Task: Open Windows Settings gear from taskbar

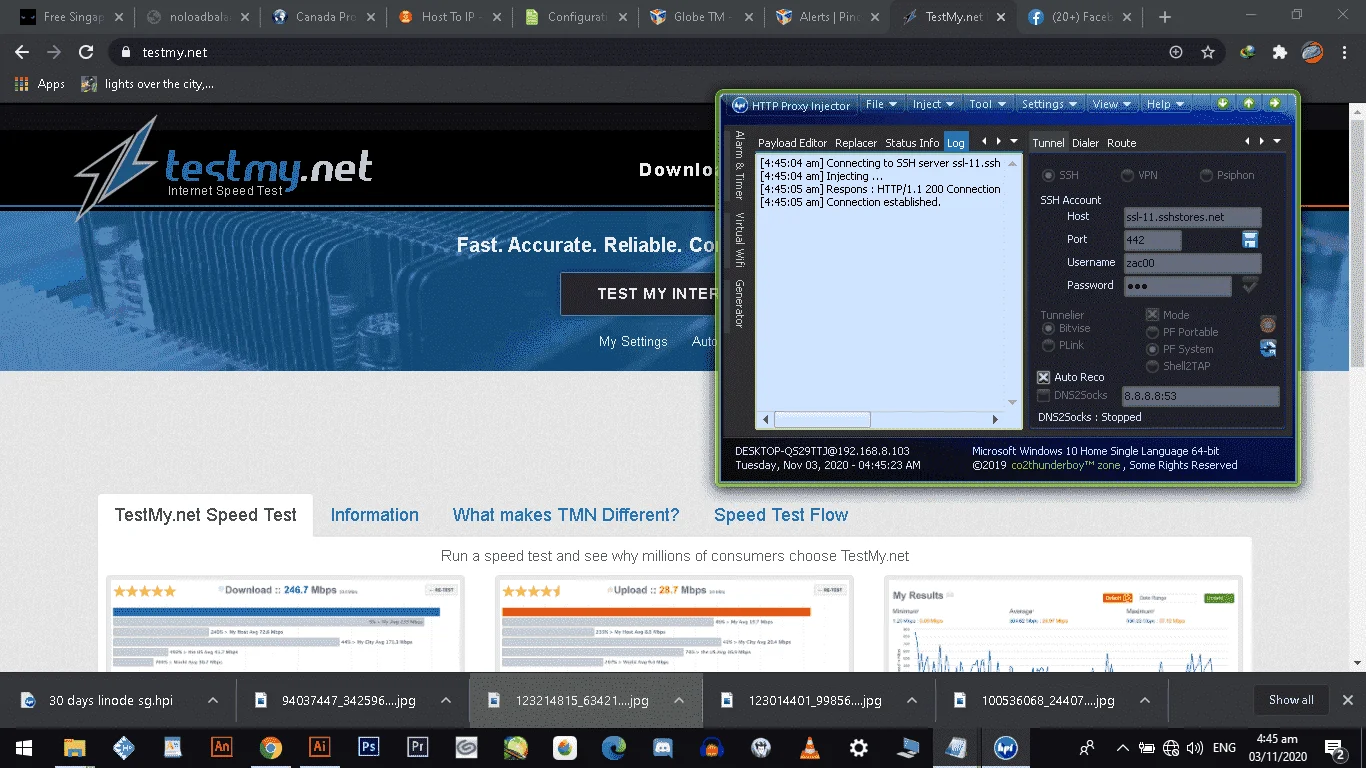Action: [859, 747]
